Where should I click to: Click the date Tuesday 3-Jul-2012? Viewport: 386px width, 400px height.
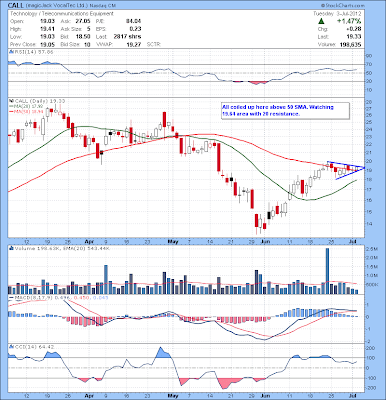tap(337, 14)
